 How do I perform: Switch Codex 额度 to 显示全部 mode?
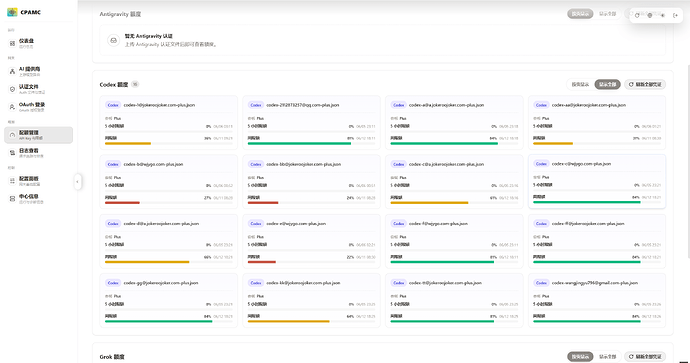coord(607,84)
